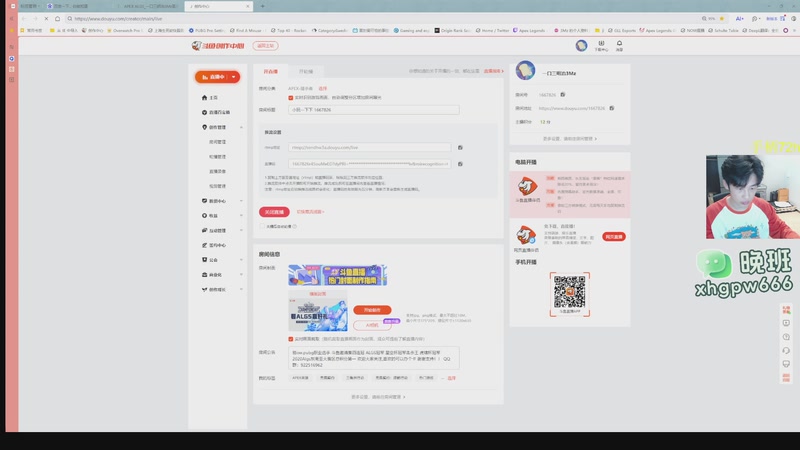The width and height of the screenshot is (800, 450).
Task: Expand the 收益 sidebar chevron
Action: 241,216
